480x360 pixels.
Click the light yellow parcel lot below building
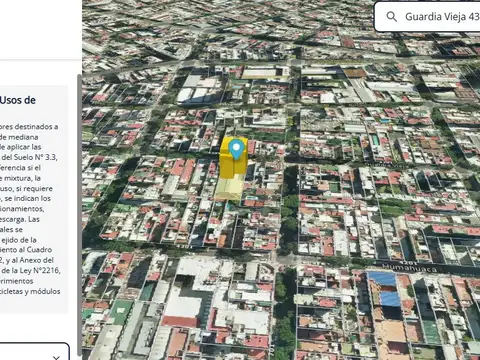[229, 188]
